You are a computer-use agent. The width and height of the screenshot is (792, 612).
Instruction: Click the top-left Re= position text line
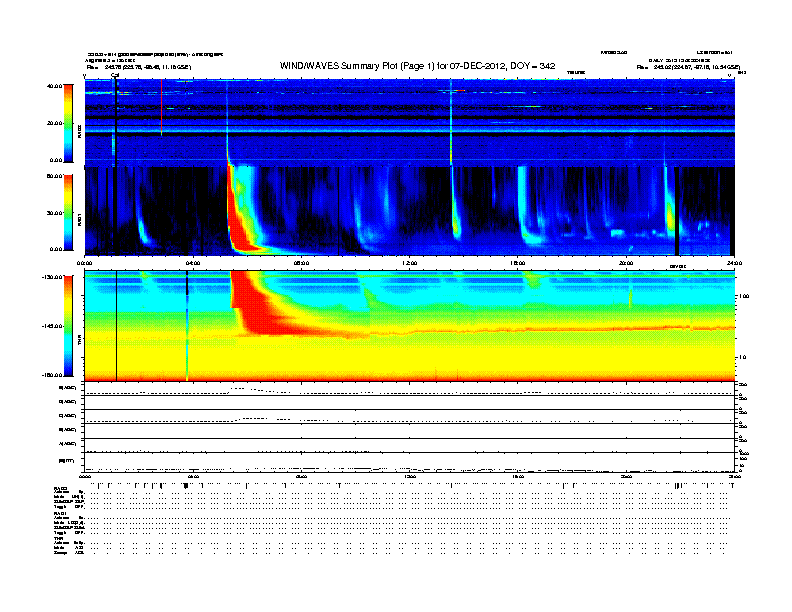pos(139,67)
